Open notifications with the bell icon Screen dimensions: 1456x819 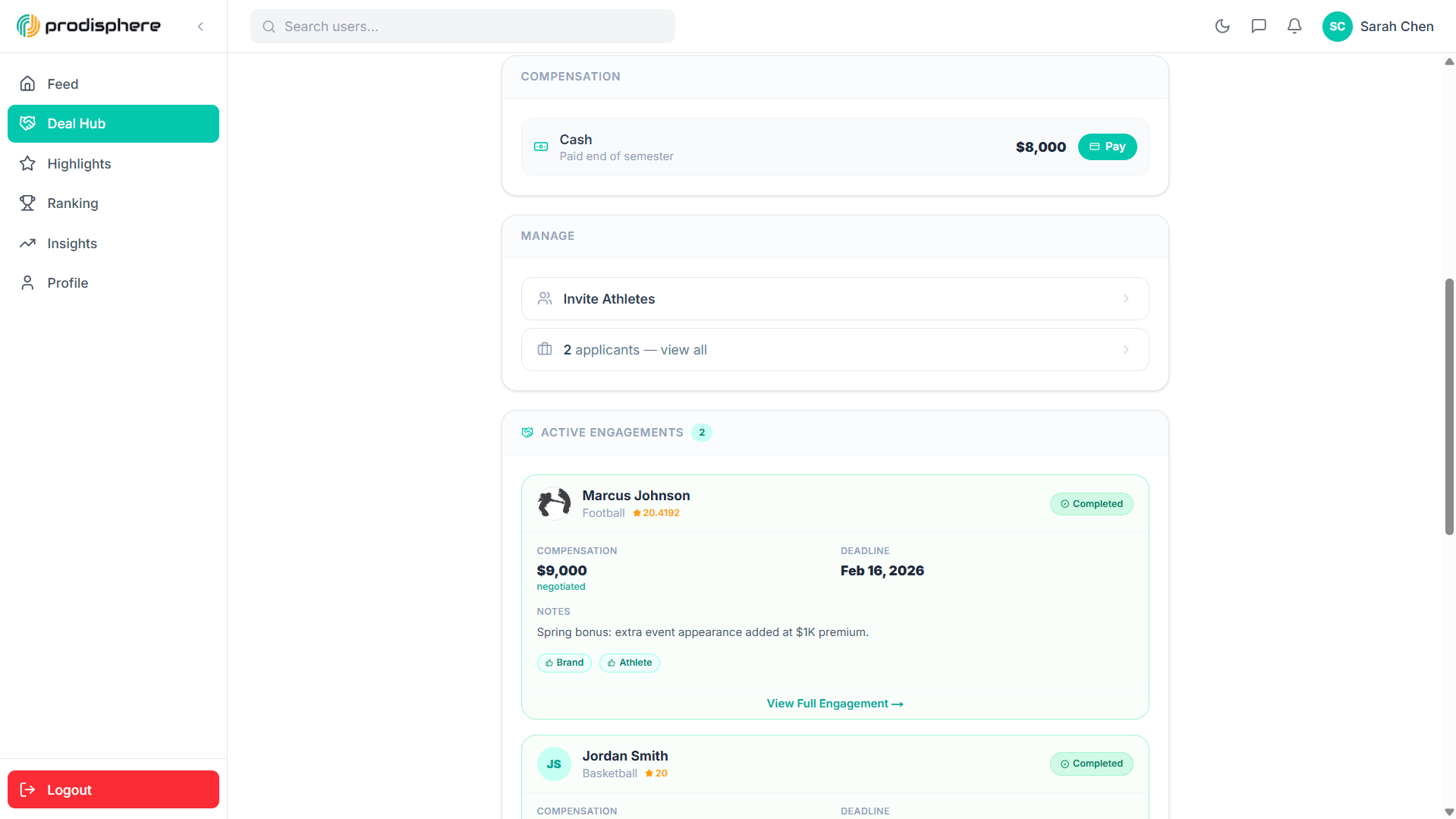pos(1294,27)
